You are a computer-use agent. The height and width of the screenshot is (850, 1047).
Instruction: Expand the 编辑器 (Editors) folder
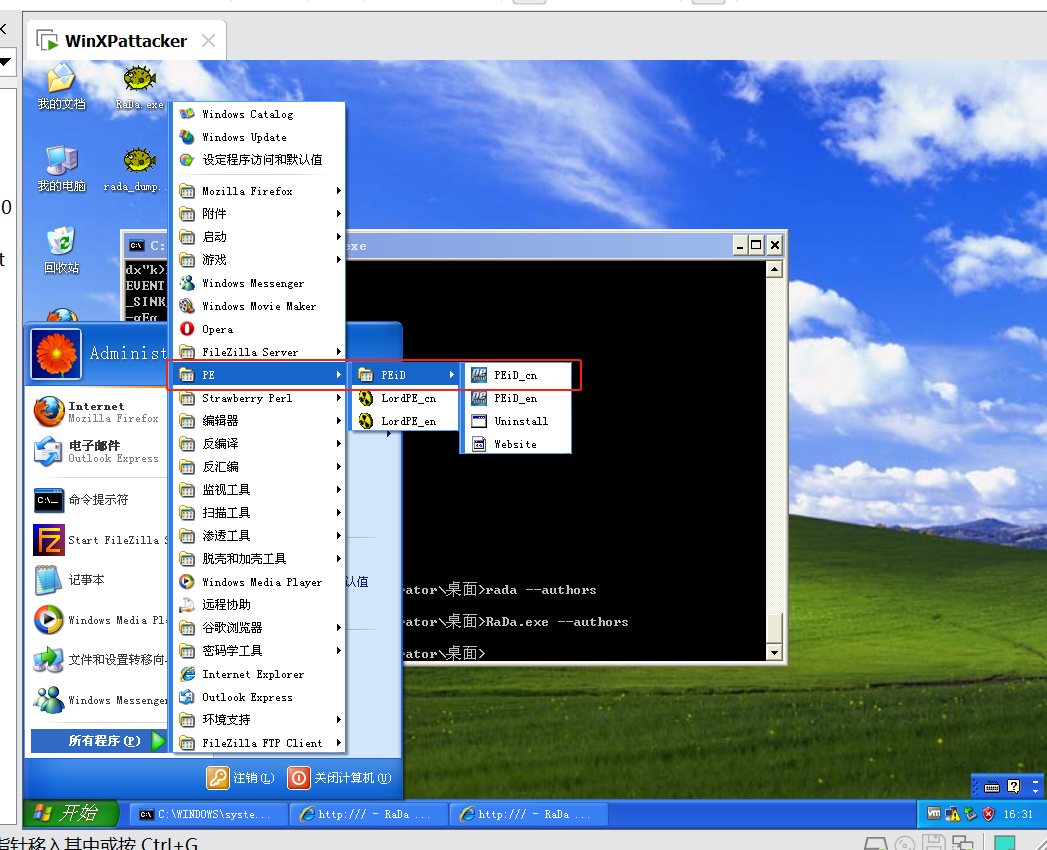pyautogui.click(x=259, y=421)
